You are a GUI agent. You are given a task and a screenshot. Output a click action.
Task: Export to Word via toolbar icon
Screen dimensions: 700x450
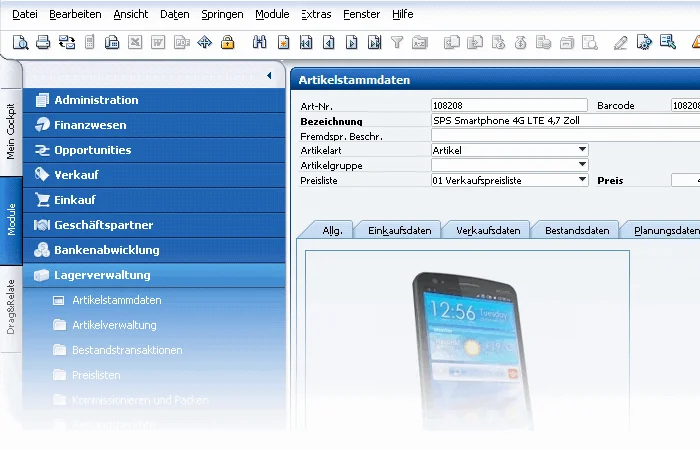[x=158, y=42]
